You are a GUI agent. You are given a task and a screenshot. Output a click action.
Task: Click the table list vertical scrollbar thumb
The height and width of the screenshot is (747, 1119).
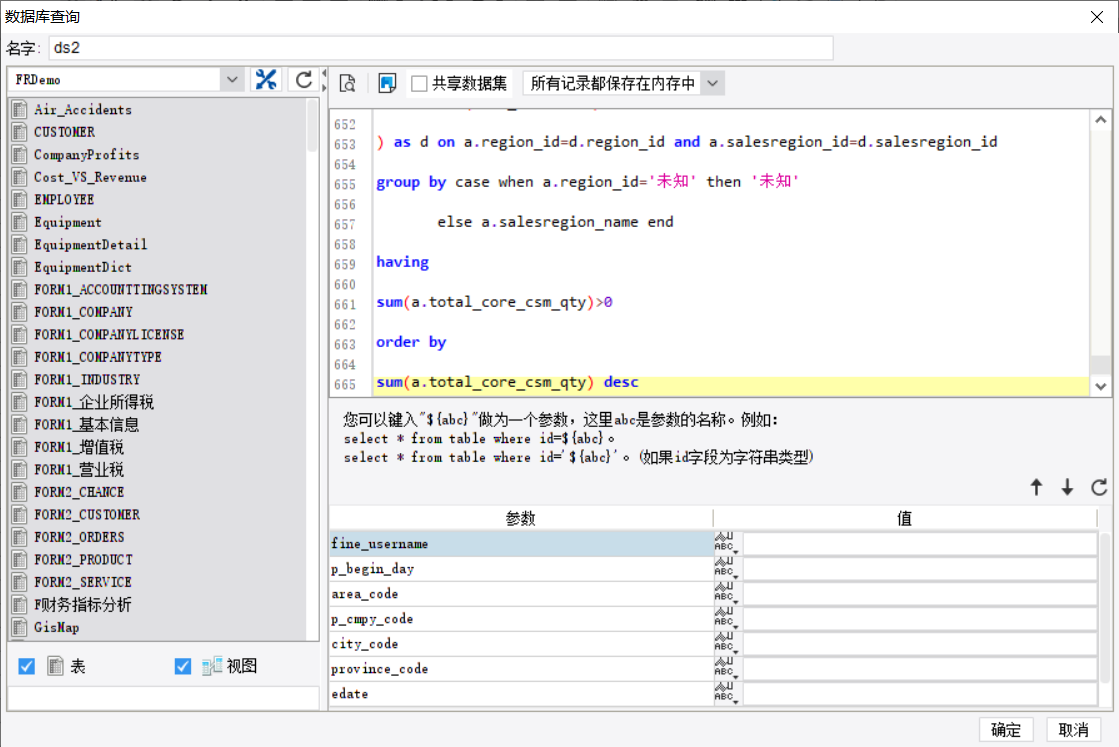pyautogui.click(x=312, y=126)
